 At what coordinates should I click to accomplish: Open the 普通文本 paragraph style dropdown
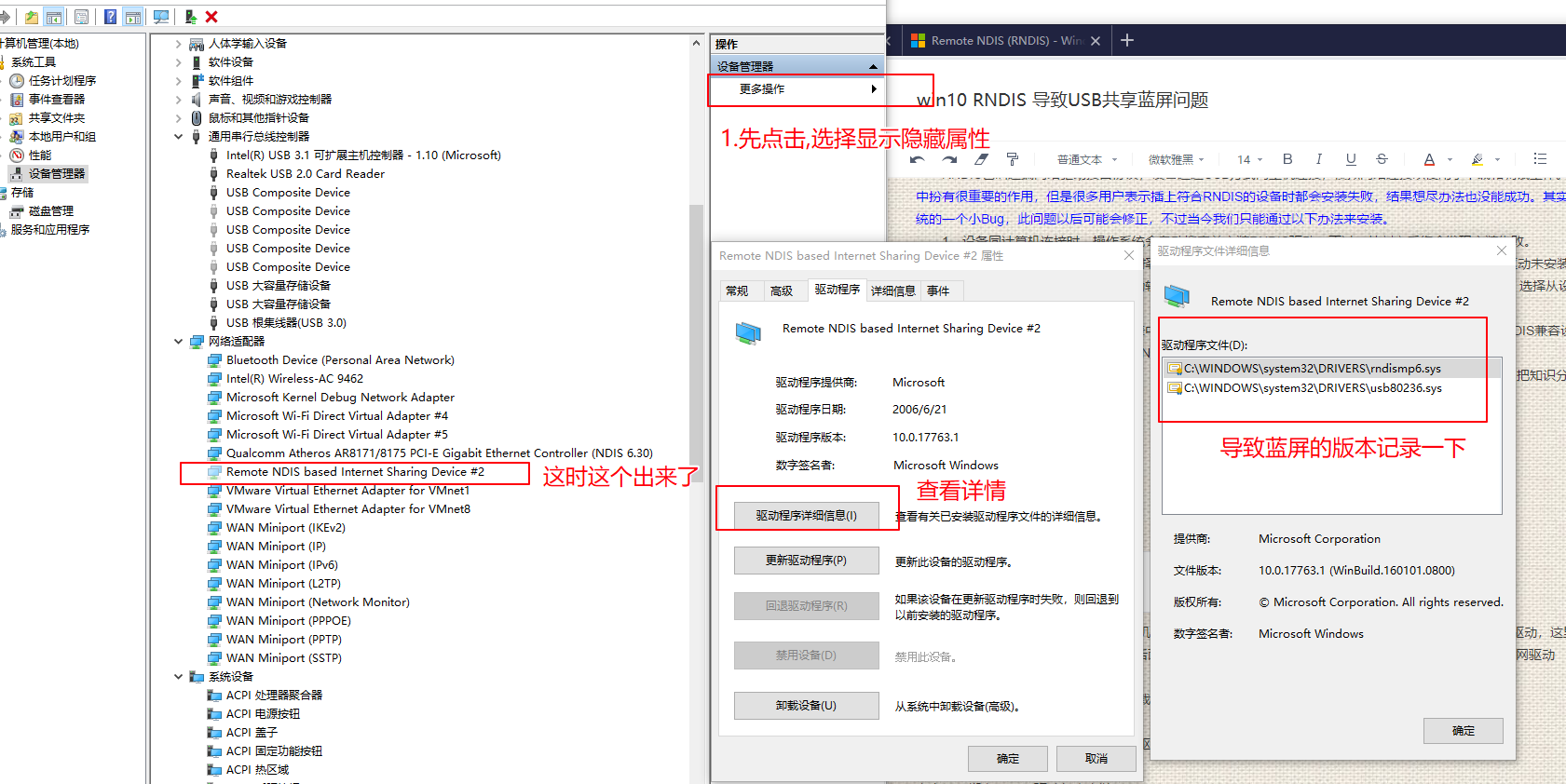point(1087,160)
